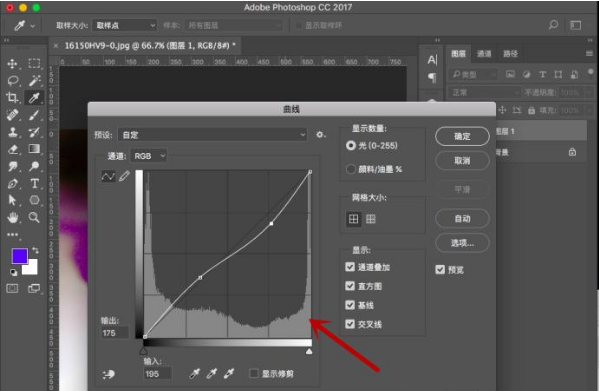Select the Lasso tool
The width and height of the screenshot is (599, 391).
tap(13, 81)
